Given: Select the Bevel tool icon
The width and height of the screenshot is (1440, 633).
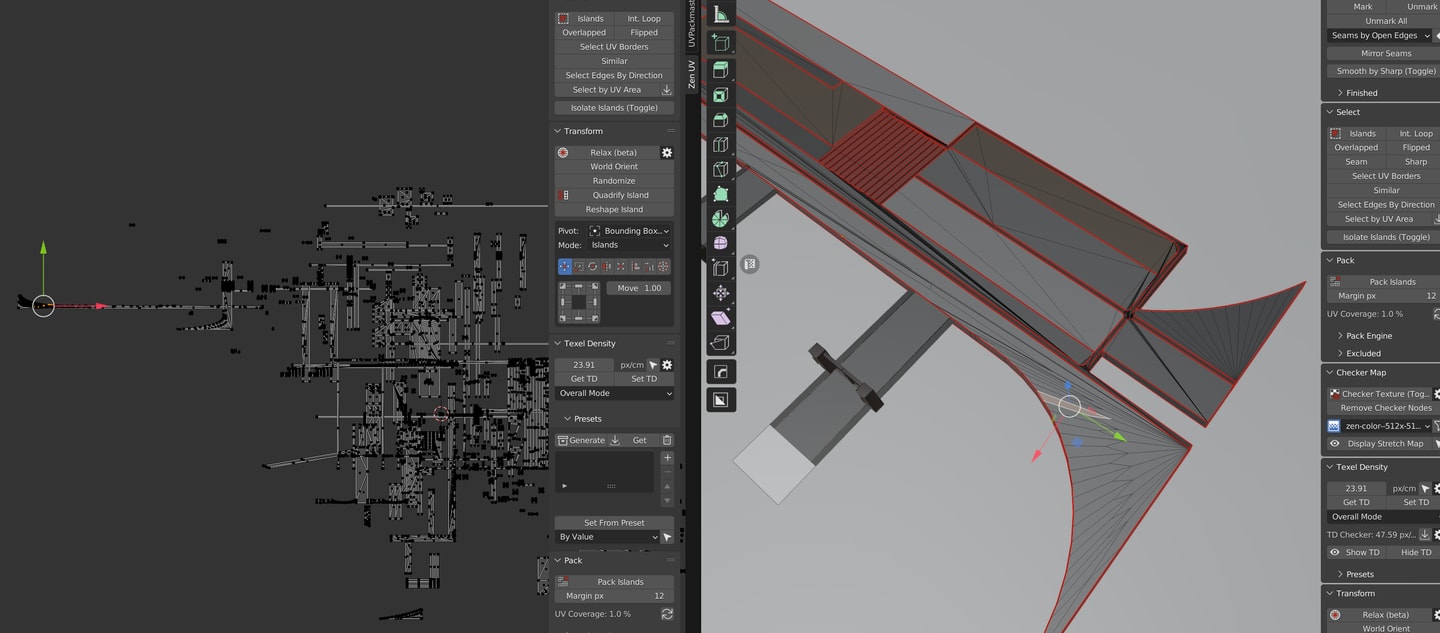Looking at the screenshot, I should [x=720, y=120].
